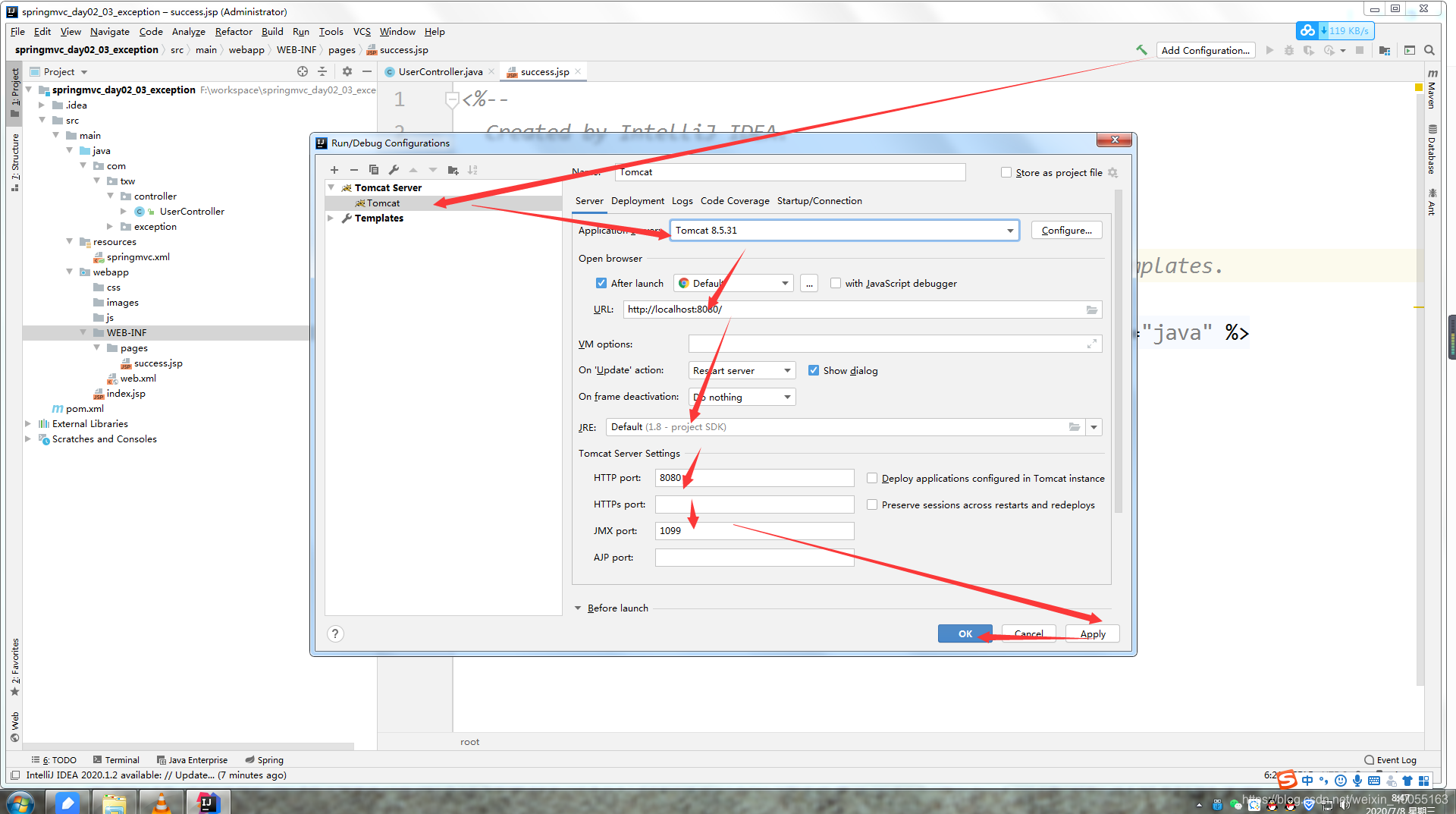The width and height of the screenshot is (1456, 814).
Task: Select springmvc.xml in project tree
Action: coord(138,257)
